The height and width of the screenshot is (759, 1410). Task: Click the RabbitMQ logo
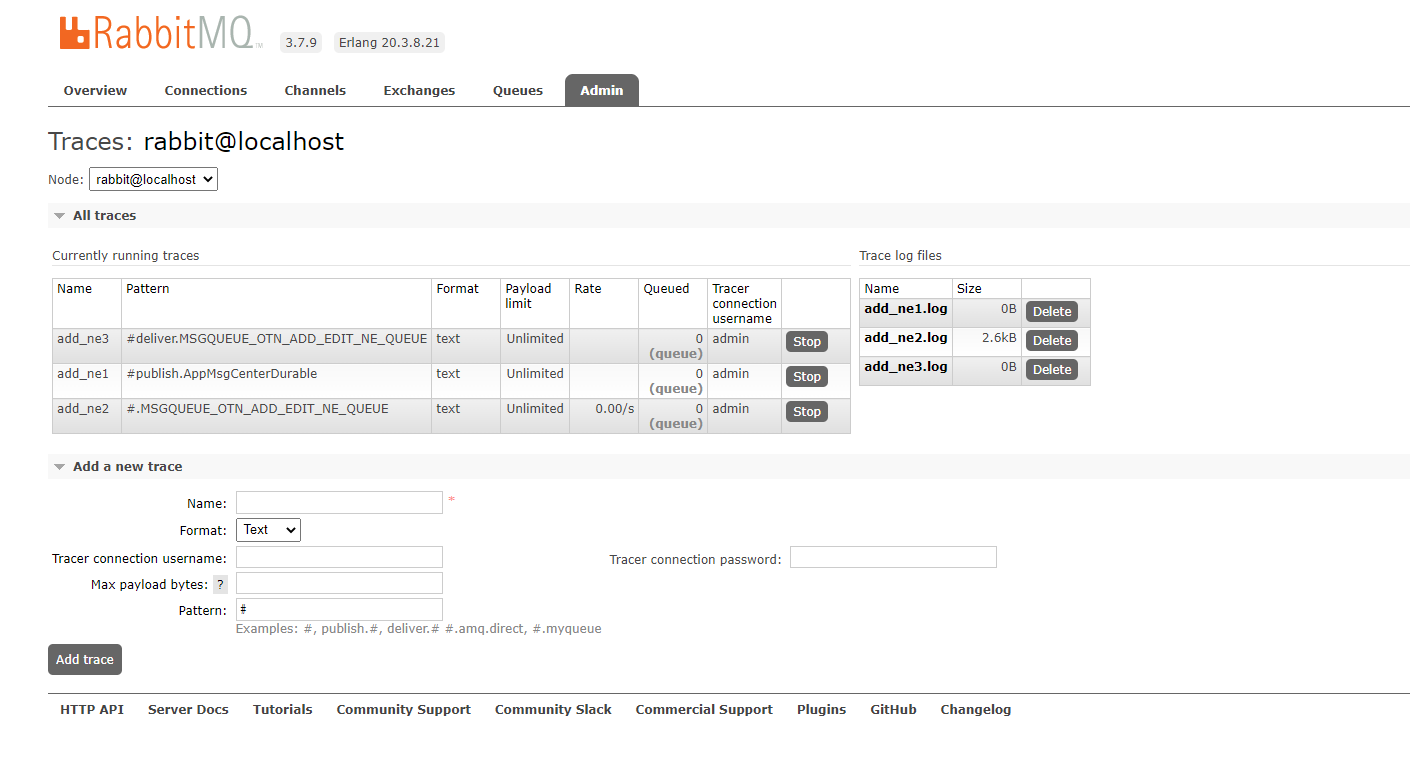[159, 33]
